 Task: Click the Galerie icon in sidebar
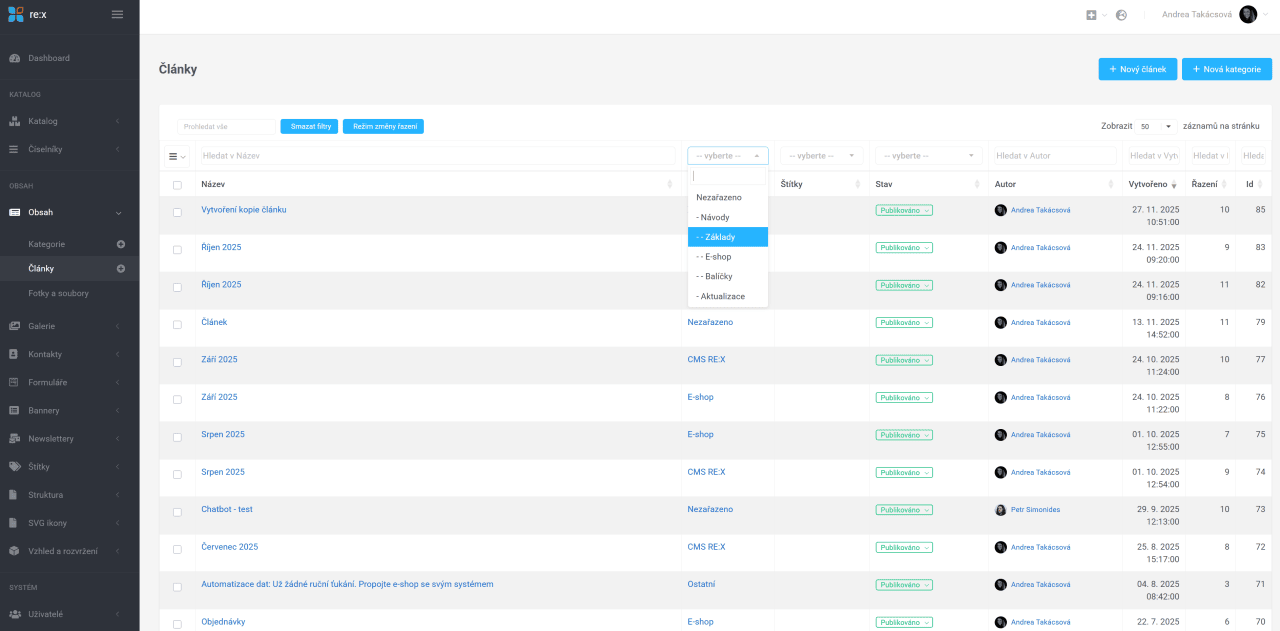pos(14,326)
